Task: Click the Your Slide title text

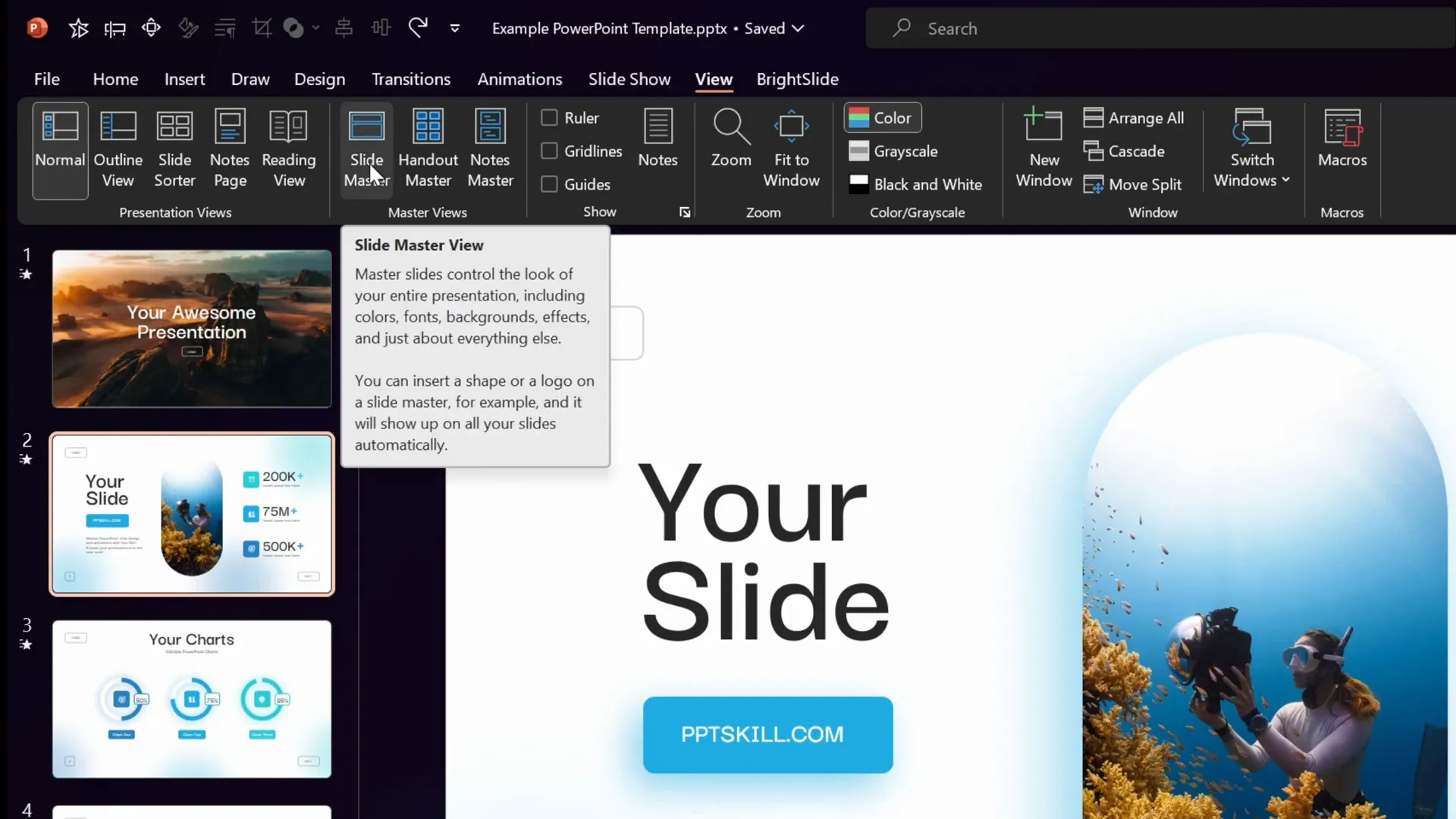Action: 764,552
